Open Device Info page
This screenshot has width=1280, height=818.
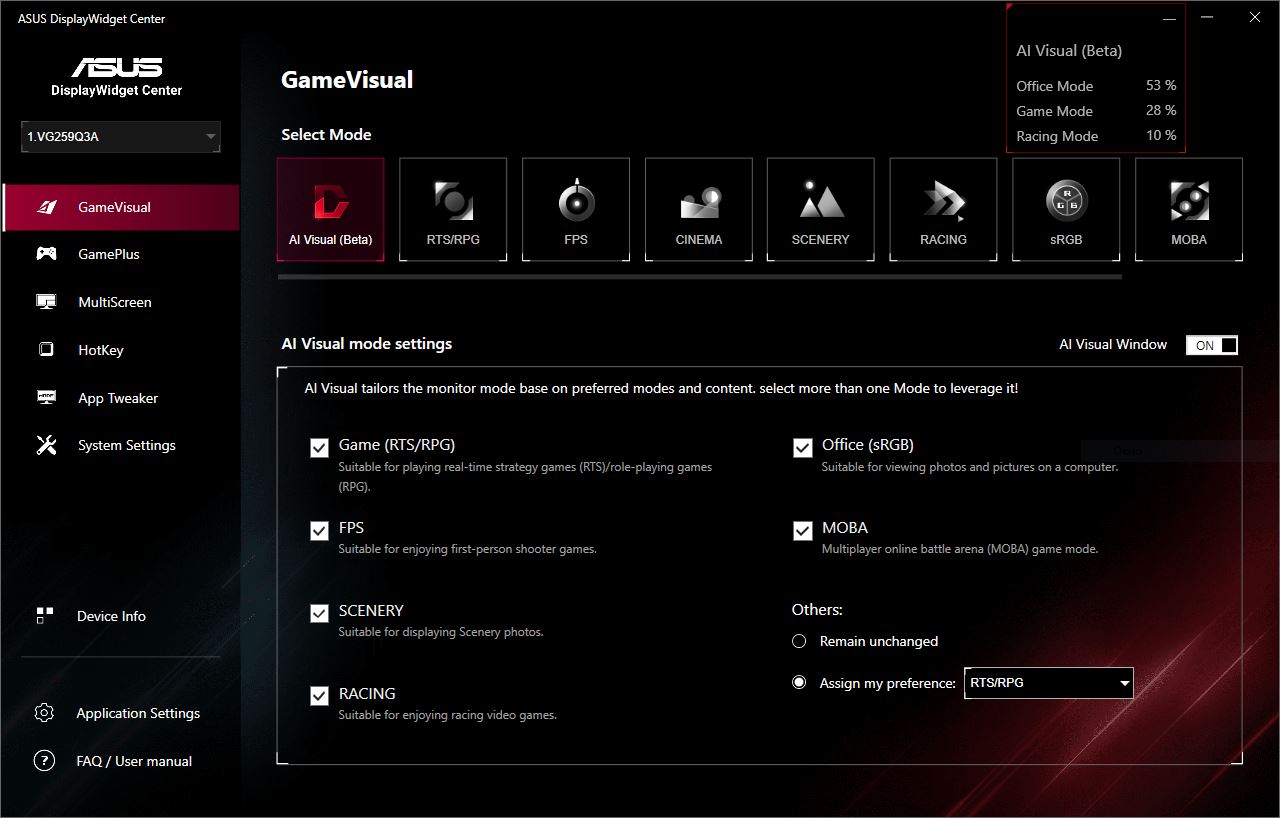click(111, 616)
